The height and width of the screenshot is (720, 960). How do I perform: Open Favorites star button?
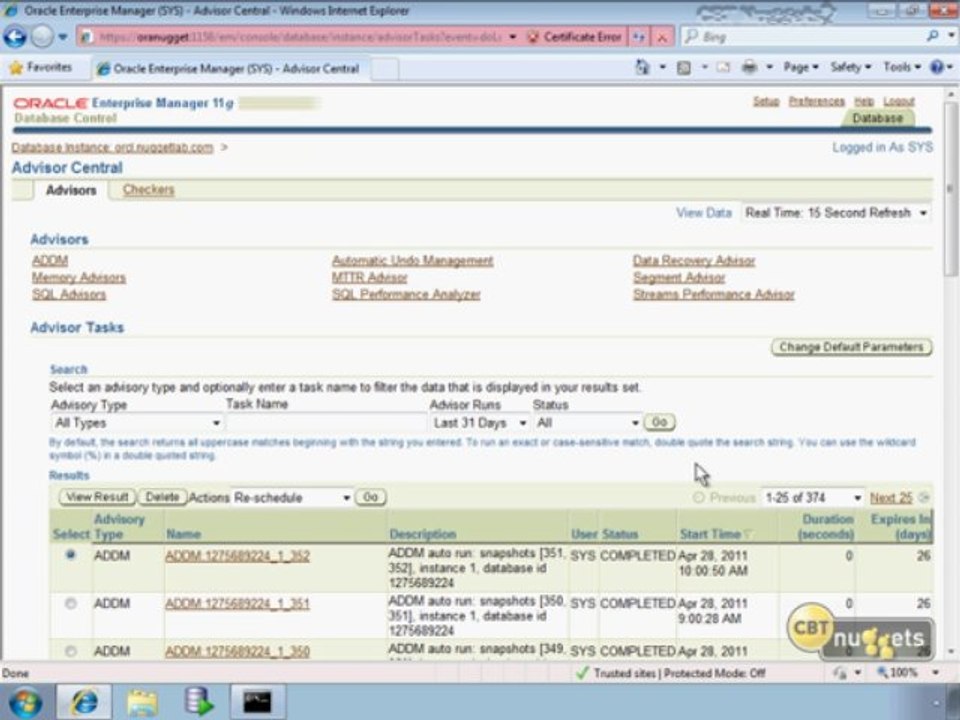coord(41,67)
